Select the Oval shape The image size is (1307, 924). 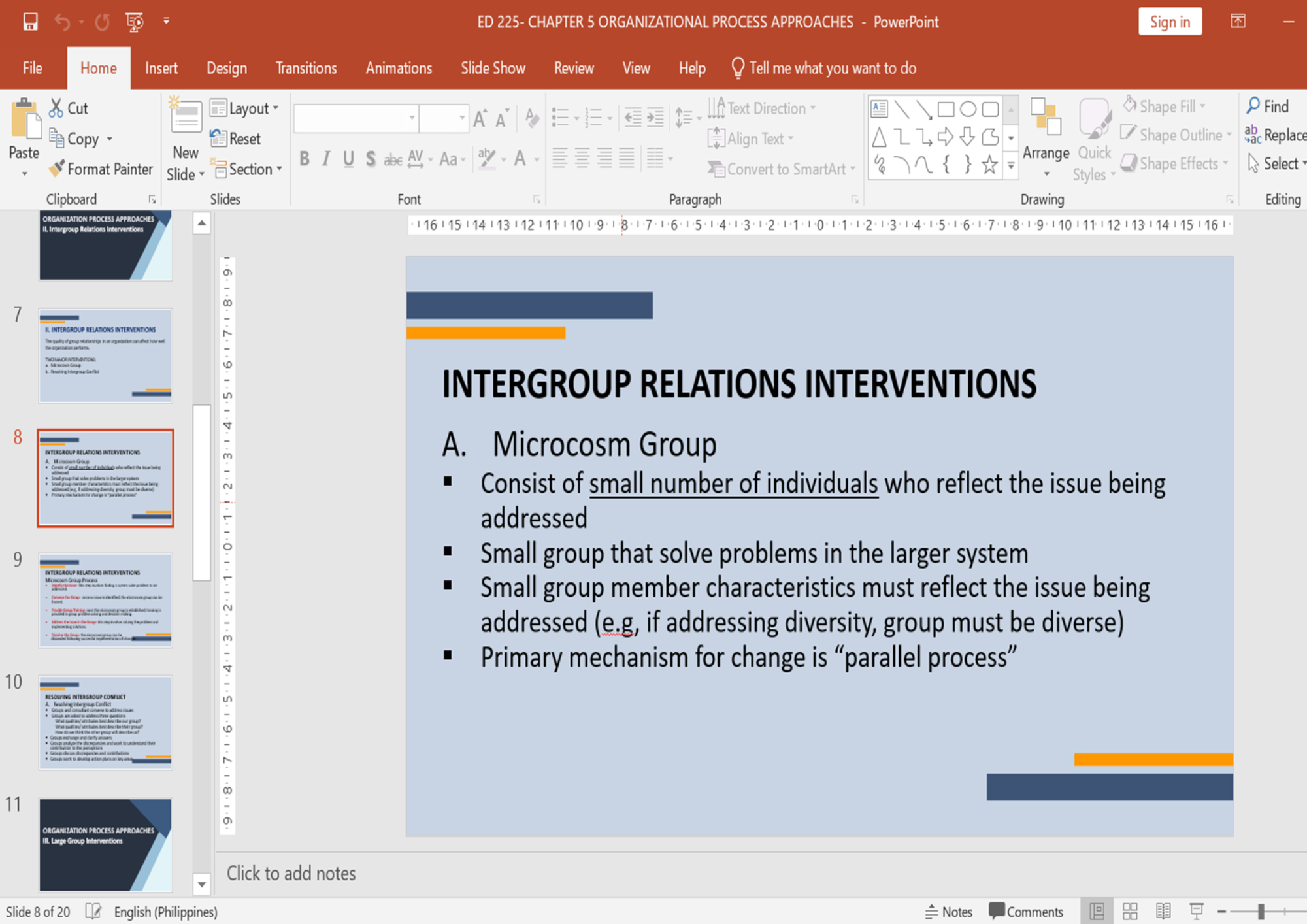968,108
